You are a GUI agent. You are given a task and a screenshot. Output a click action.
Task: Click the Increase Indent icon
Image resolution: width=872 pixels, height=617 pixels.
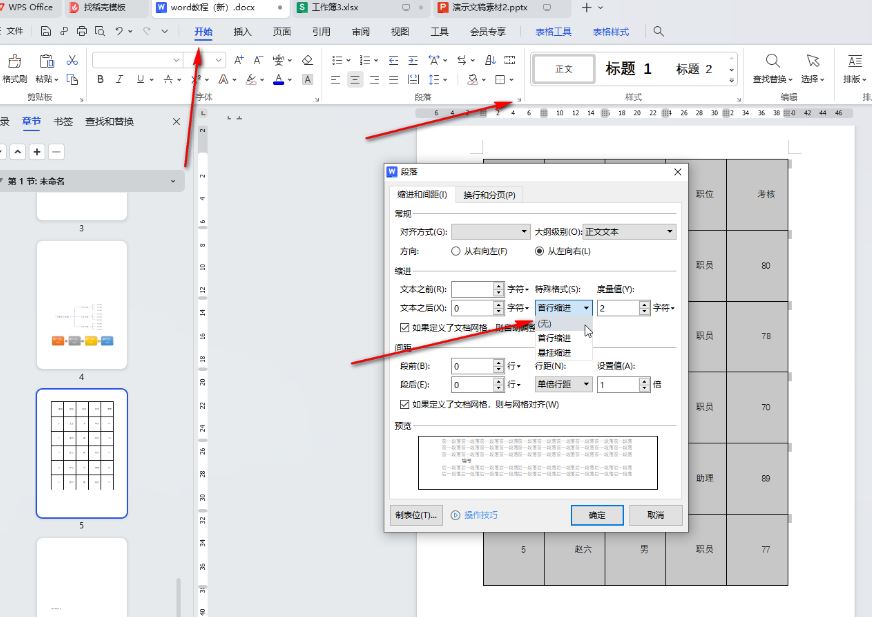click(413, 60)
